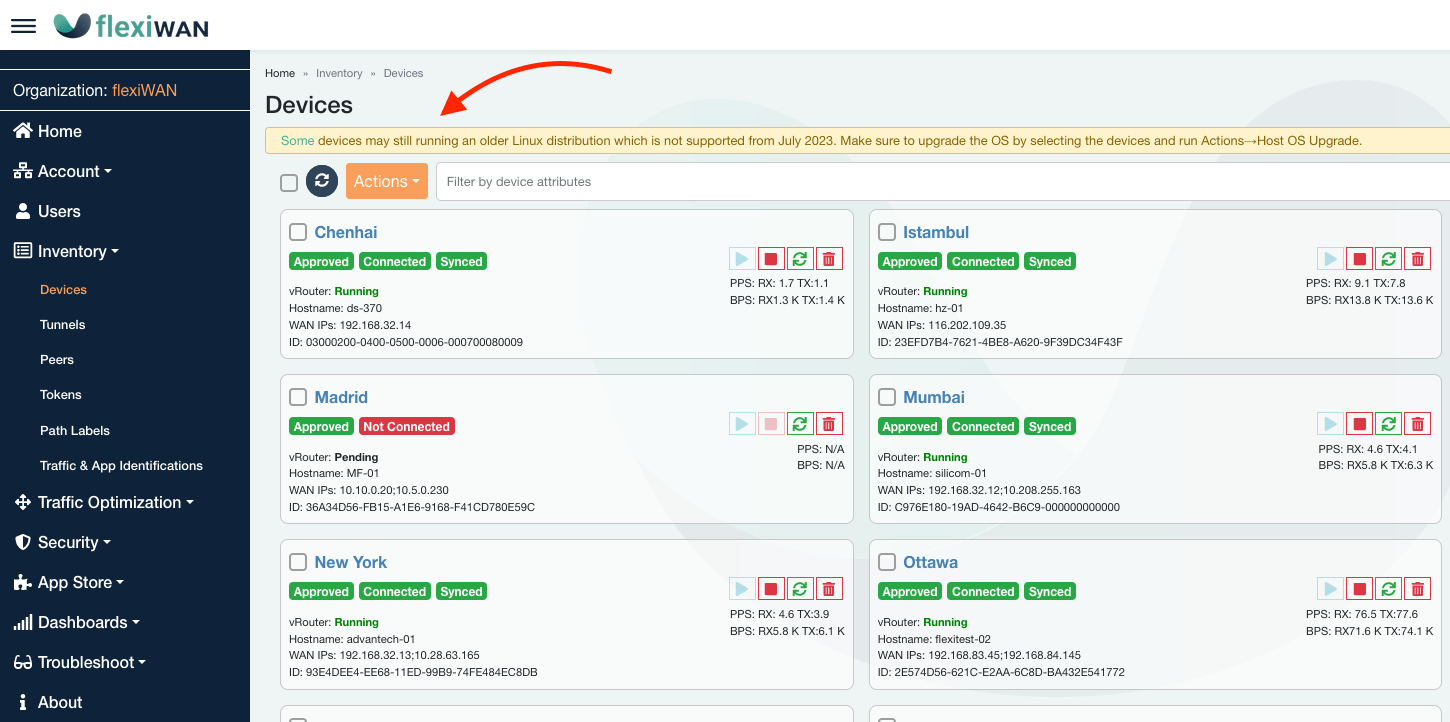
Task: Sync the New York device configuration
Action: (x=800, y=588)
